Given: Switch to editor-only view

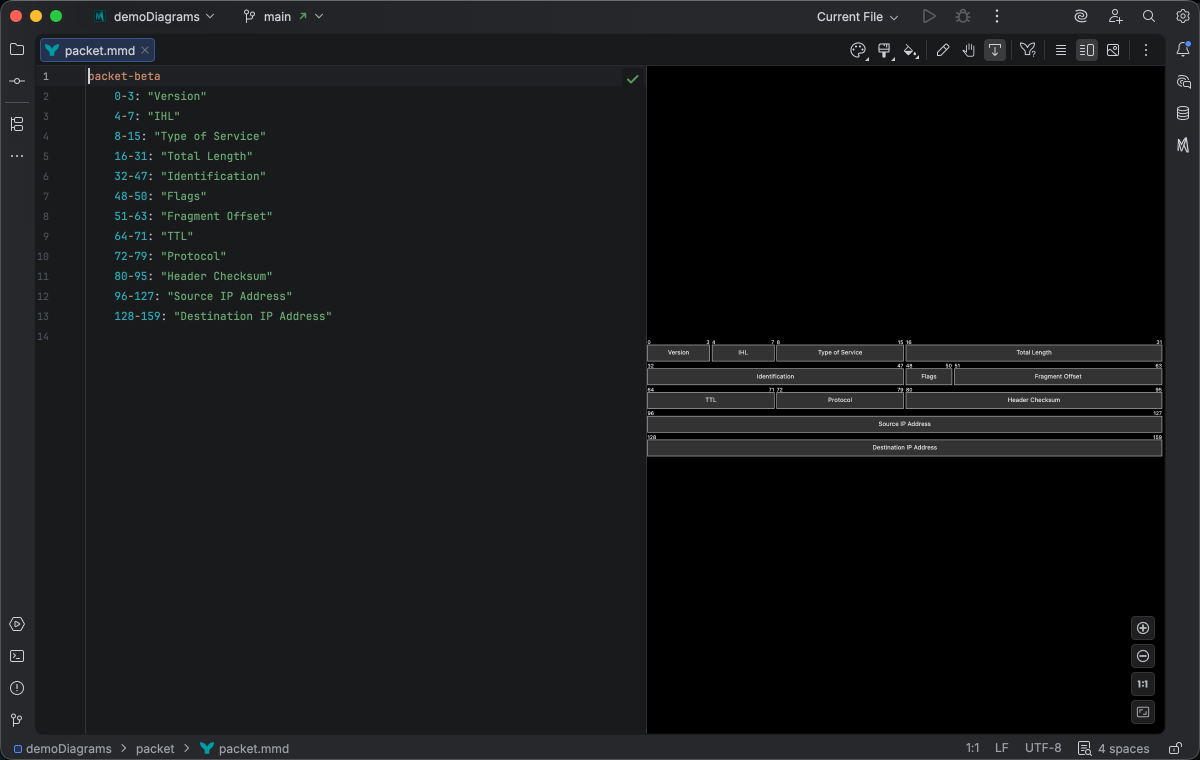Looking at the screenshot, I should coord(1061,50).
